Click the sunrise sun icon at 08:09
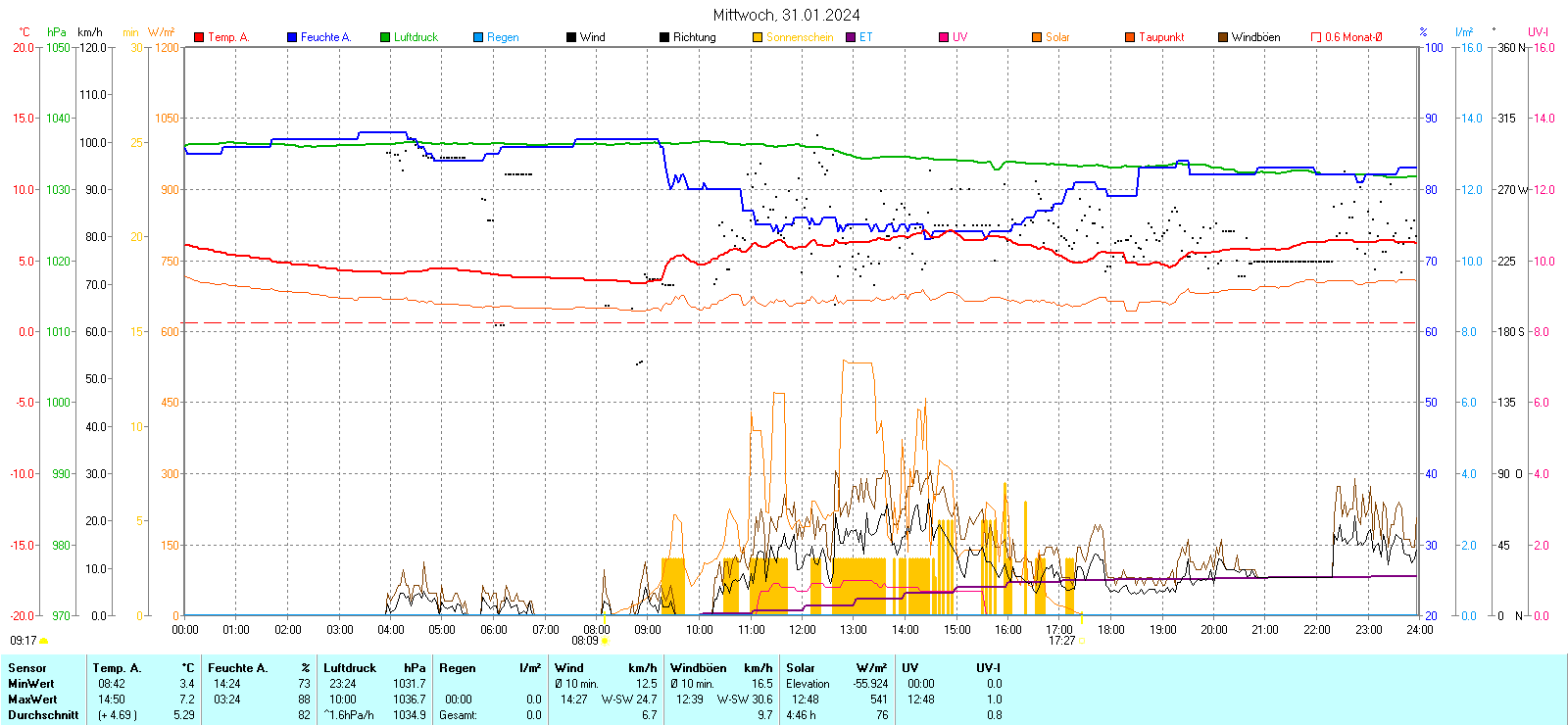 tap(605, 641)
